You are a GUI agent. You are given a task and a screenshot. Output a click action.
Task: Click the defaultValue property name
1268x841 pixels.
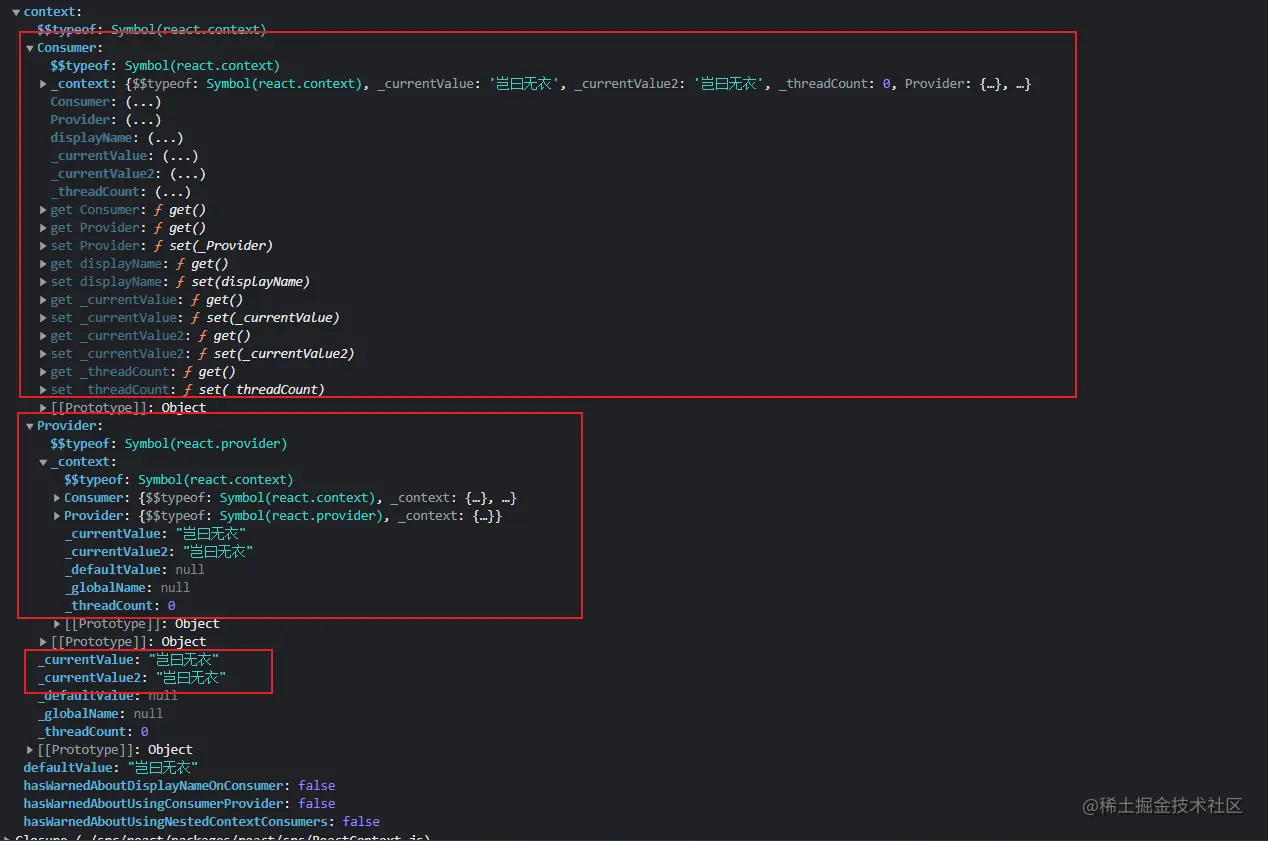point(70,768)
